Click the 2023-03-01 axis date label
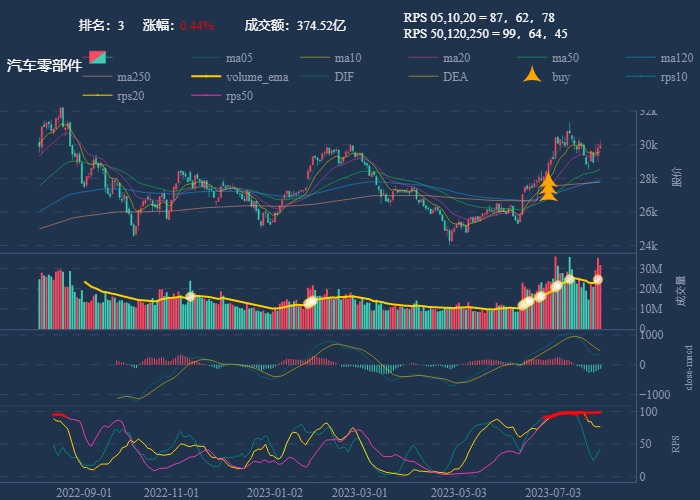Viewport: 700px width, 500px height. point(359,492)
